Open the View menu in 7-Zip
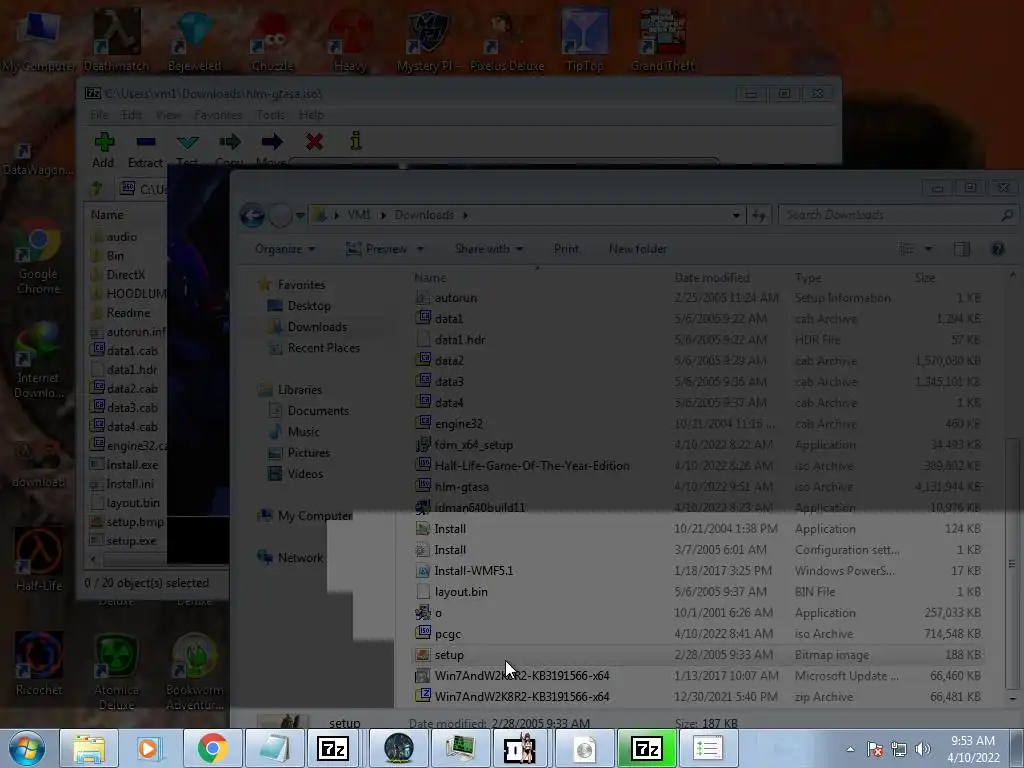The width and height of the screenshot is (1024, 768). (x=168, y=115)
